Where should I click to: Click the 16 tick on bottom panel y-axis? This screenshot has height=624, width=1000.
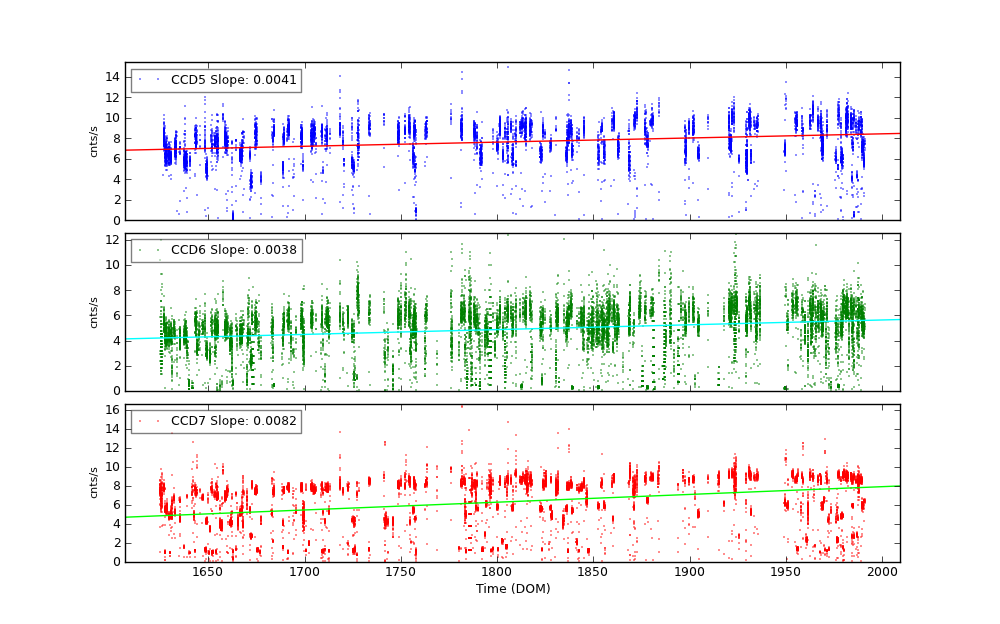coord(113,410)
